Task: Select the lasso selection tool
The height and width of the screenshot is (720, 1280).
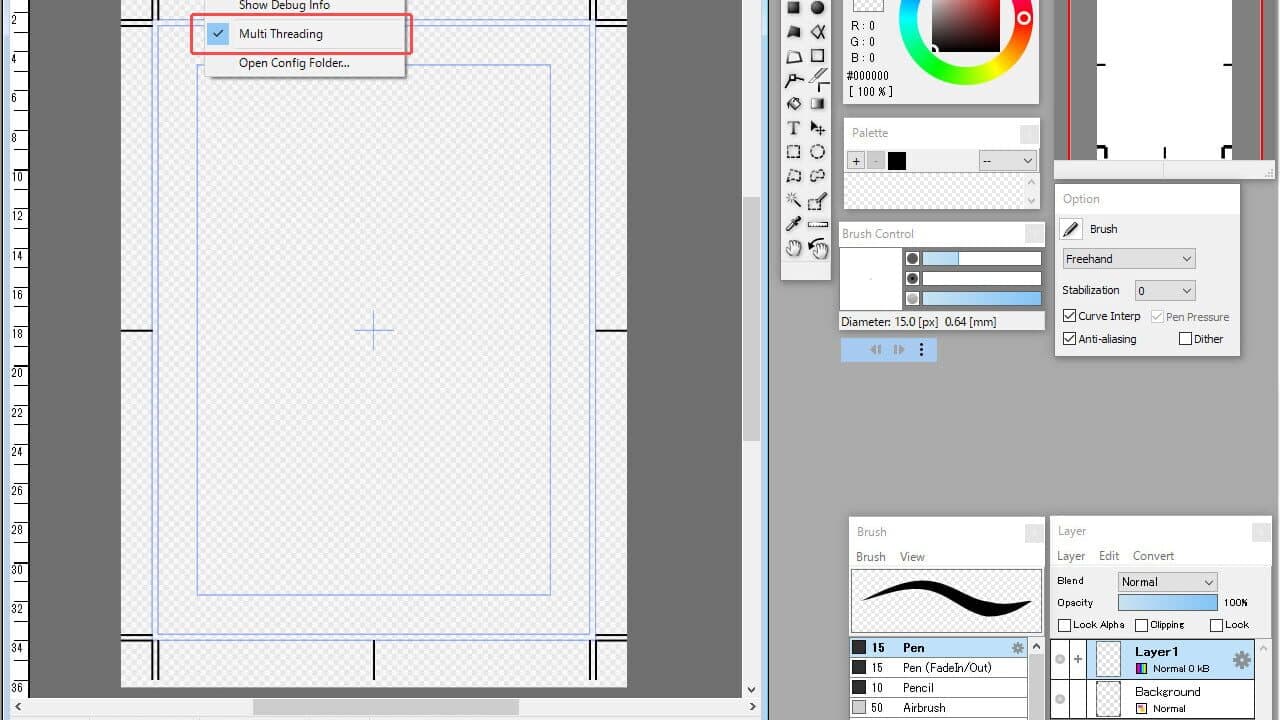Action: [x=818, y=176]
